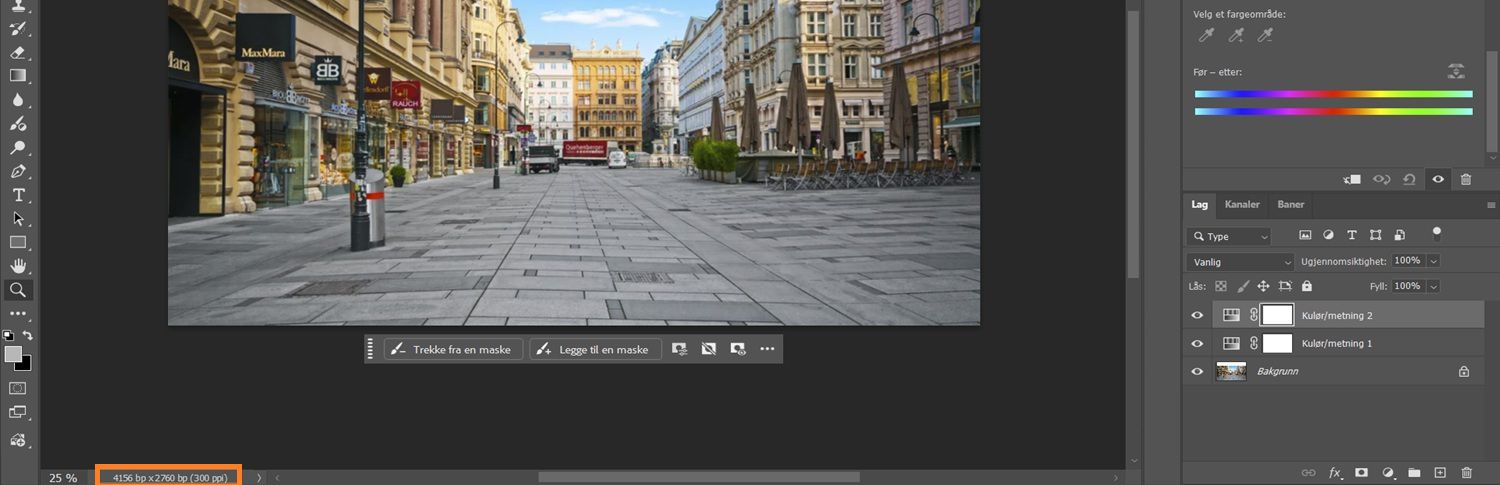The height and width of the screenshot is (485, 1500).
Task: Expand the Ugjennomsiktighet slider arrow
Action: pyautogui.click(x=1434, y=260)
